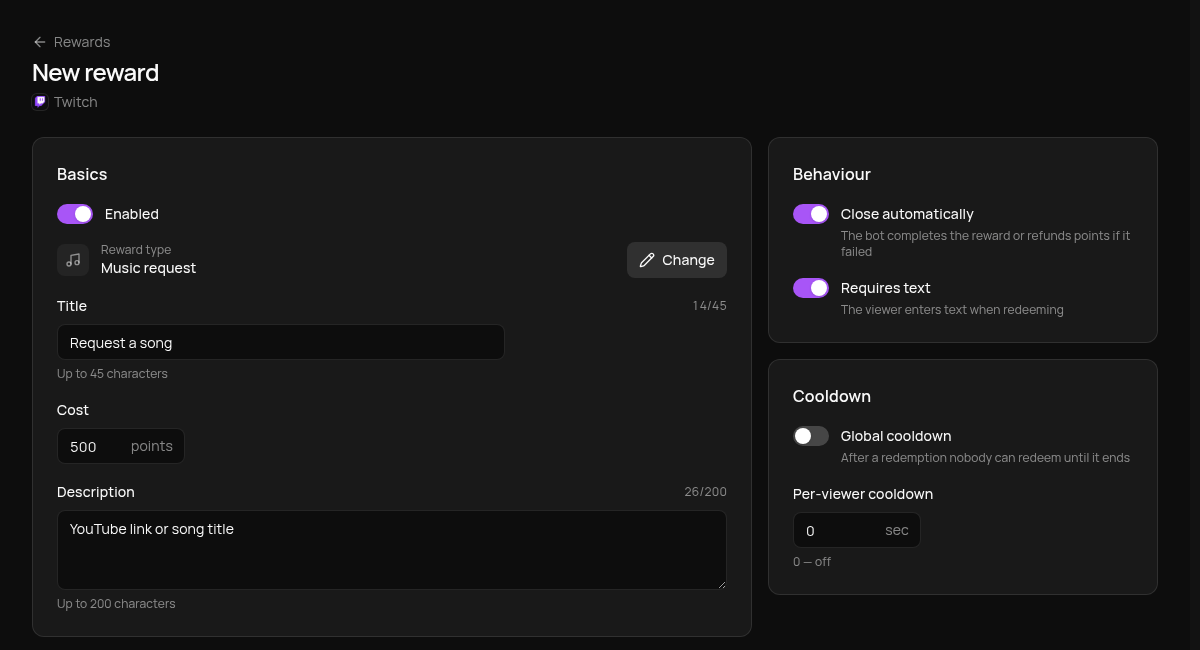Enable the Global cooldown switch
1200x650 pixels.
[811, 436]
